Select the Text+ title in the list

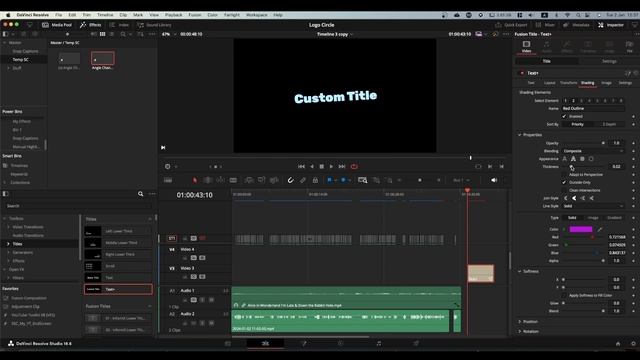[118, 289]
